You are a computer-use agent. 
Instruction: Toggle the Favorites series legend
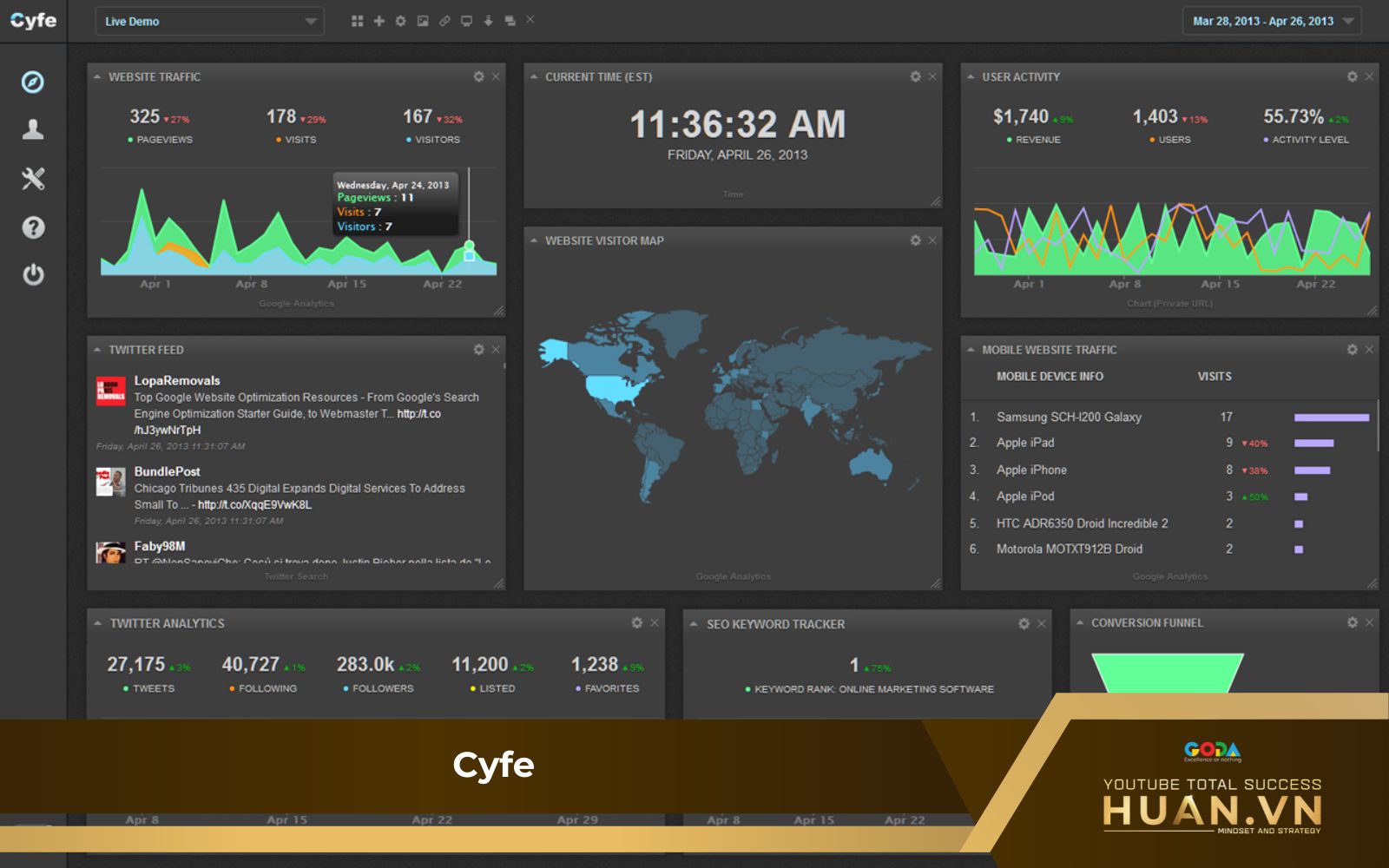point(607,688)
